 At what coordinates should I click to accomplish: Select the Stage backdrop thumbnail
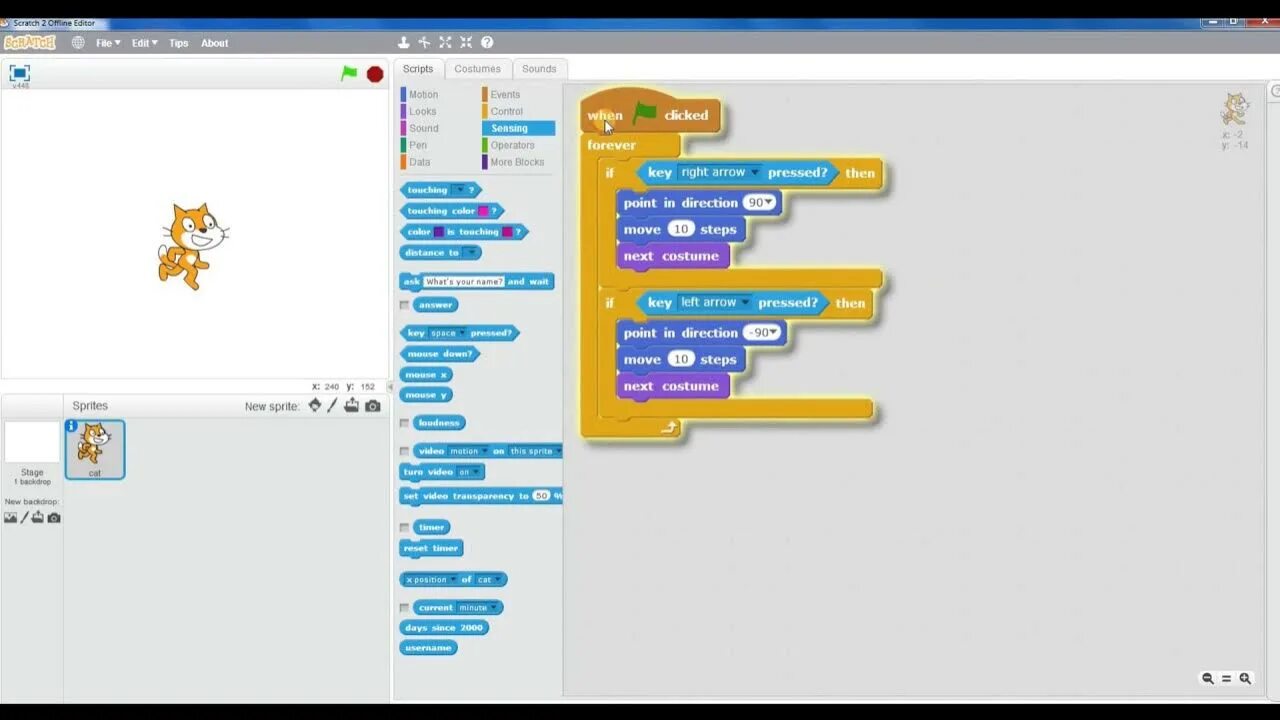tap(32, 443)
